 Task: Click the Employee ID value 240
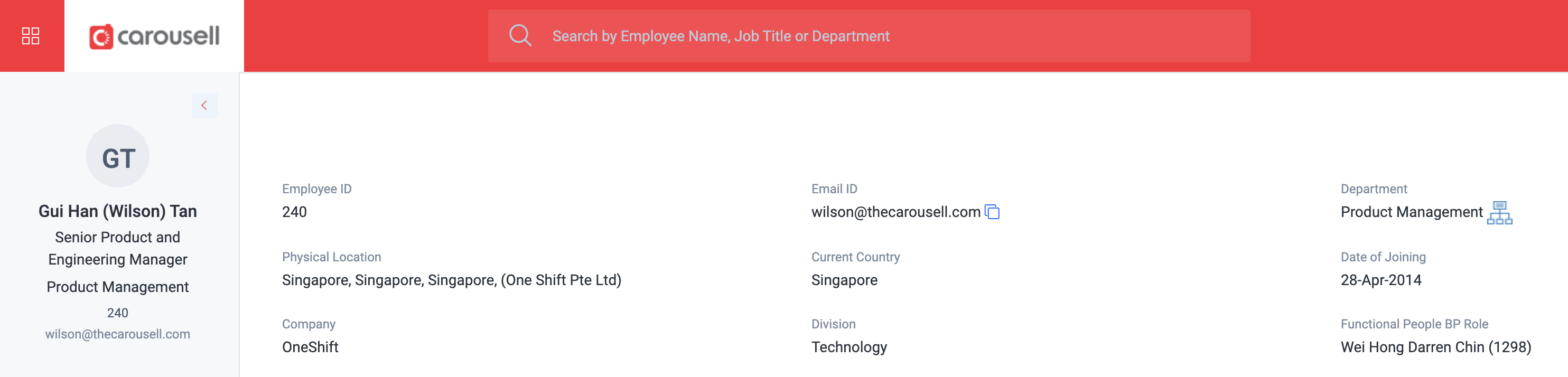click(x=294, y=212)
